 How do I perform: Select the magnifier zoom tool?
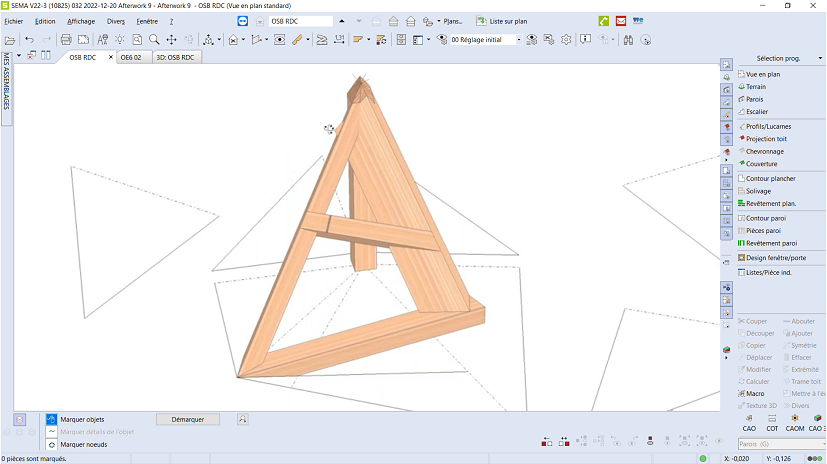(153, 40)
